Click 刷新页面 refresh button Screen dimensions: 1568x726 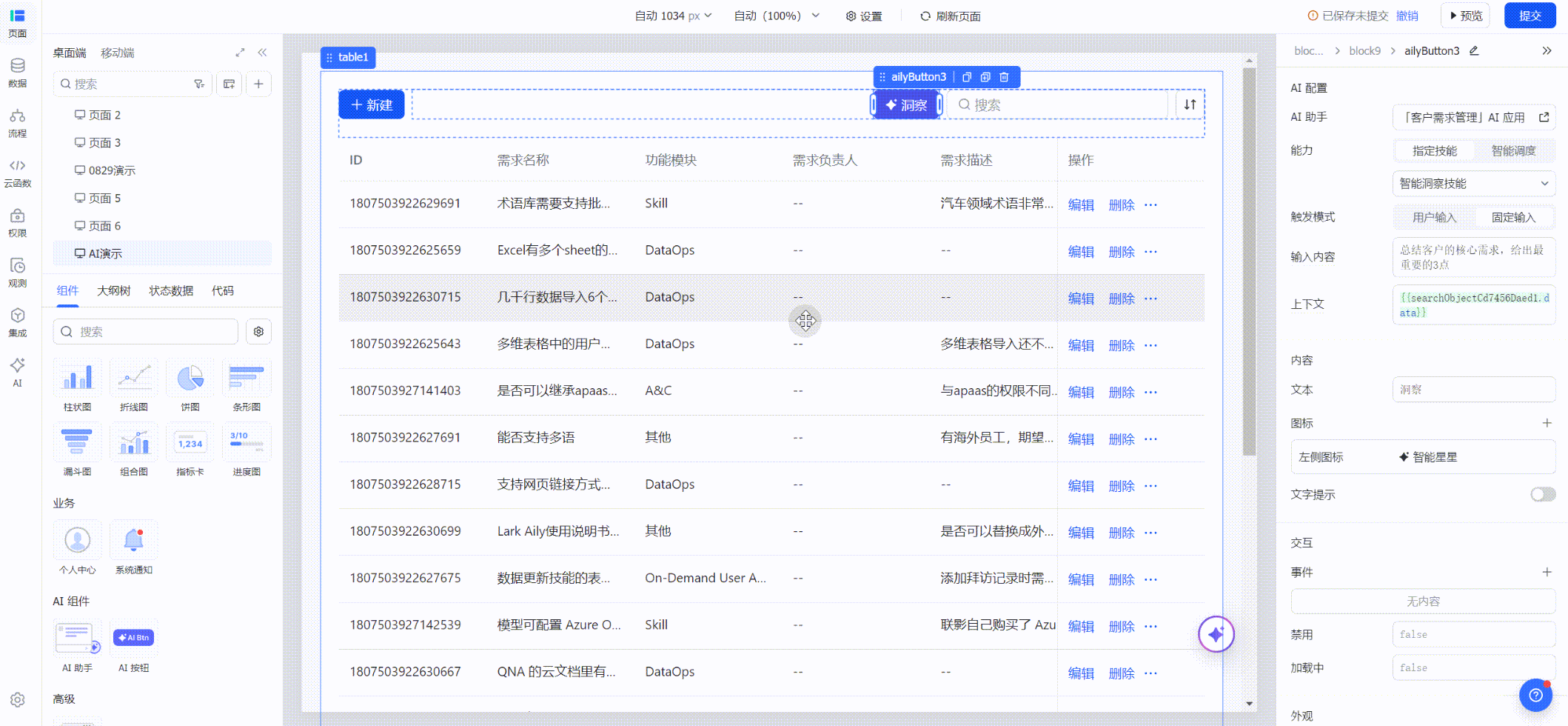950,16
